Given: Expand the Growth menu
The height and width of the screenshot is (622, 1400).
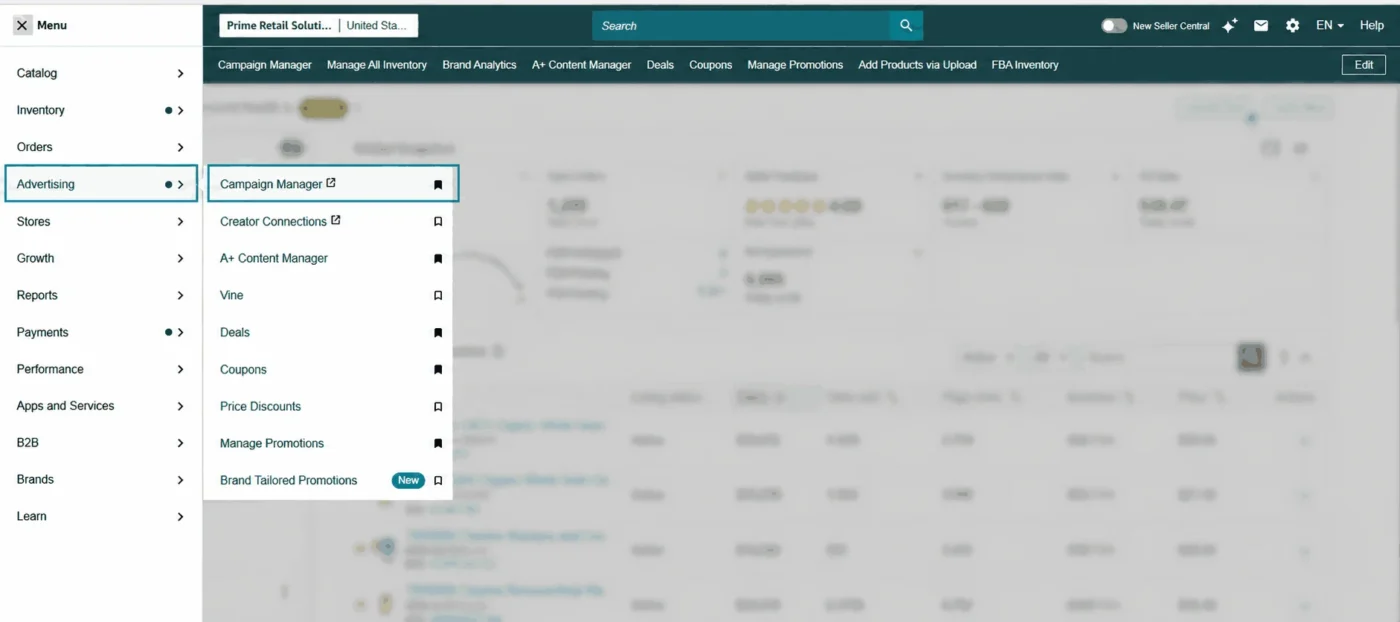Looking at the screenshot, I should (x=100, y=258).
